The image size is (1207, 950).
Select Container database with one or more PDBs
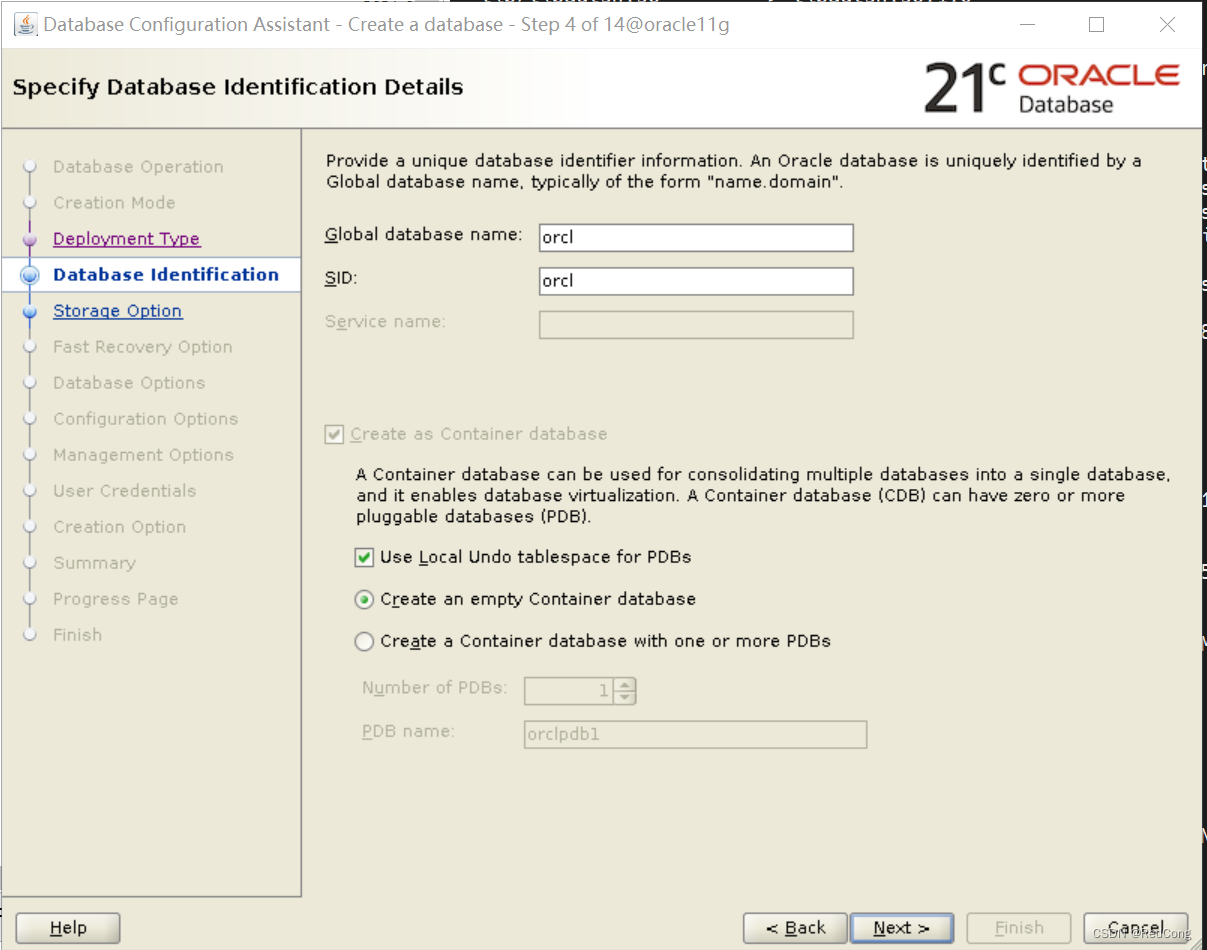(x=365, y=642)
